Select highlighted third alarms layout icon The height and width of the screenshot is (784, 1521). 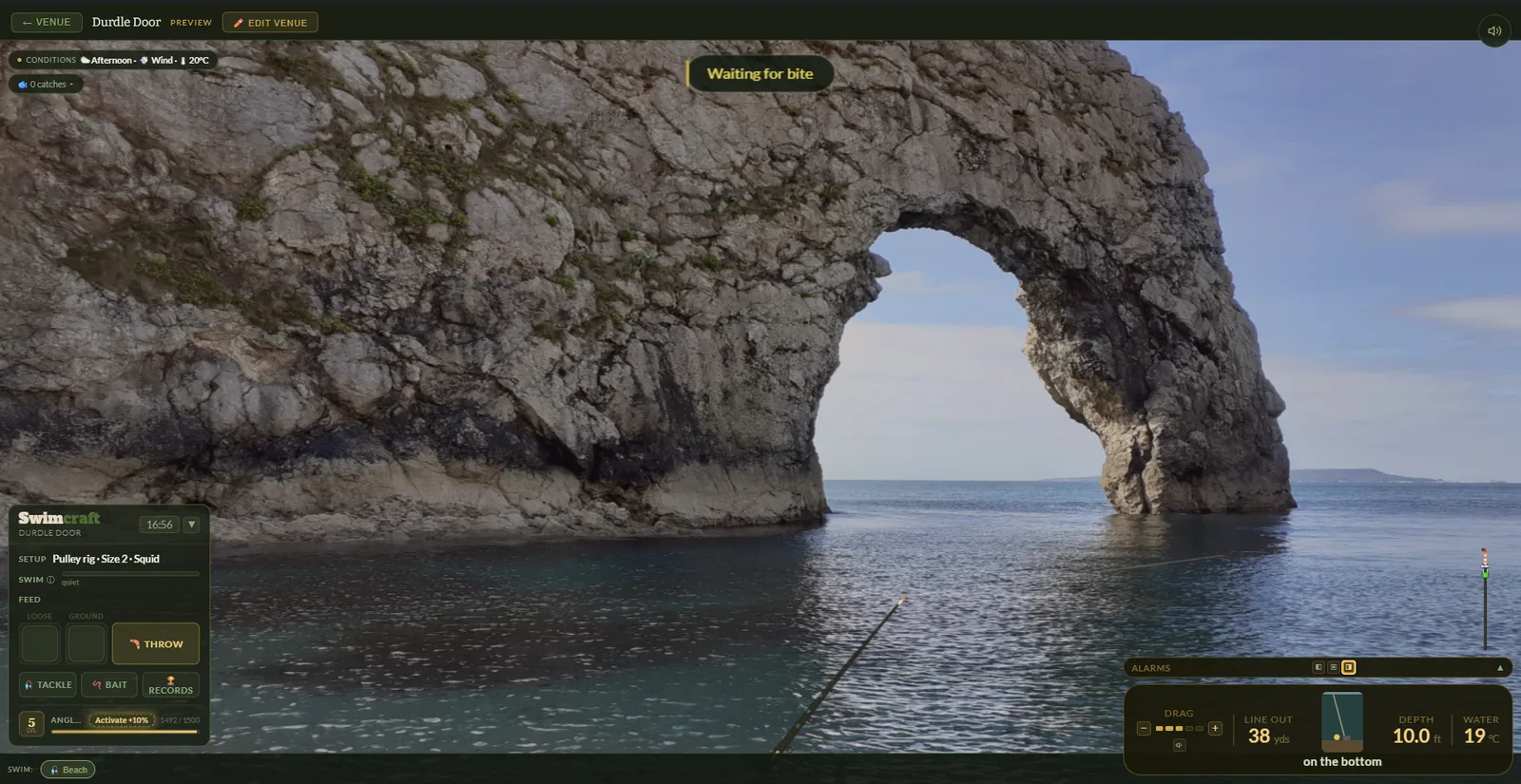[x=1348, y=667]
